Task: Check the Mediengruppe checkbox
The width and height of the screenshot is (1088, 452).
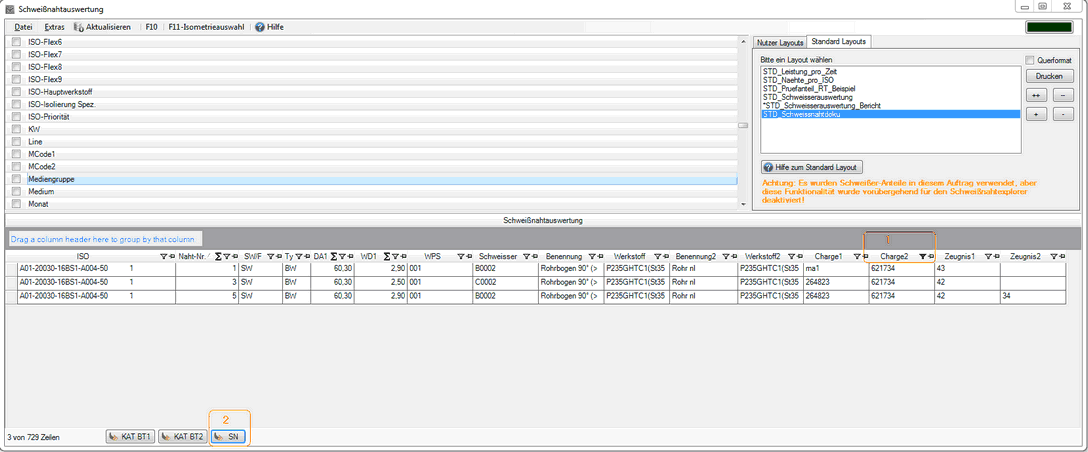Action: pos(16,179)
